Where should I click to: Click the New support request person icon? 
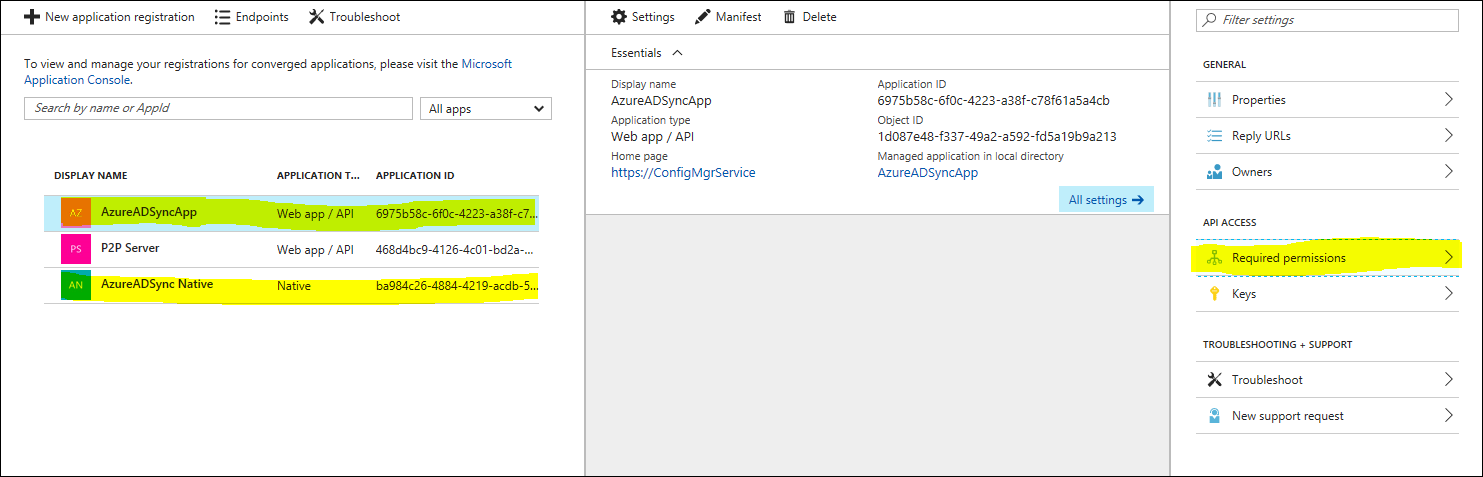coord(1214,416)
